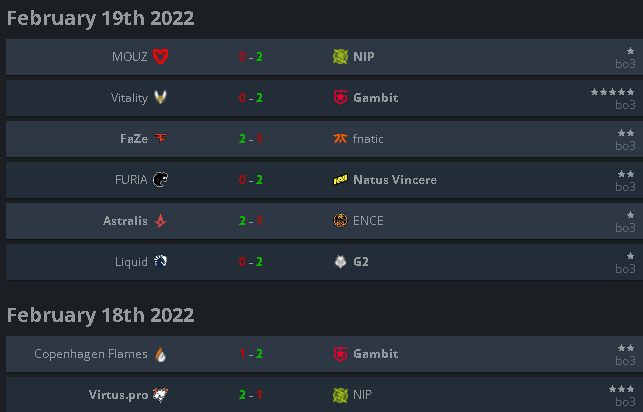Click the Virtus.pro bear logo
643x412 pixels.
pyautogui.click(x=160, y=395)
